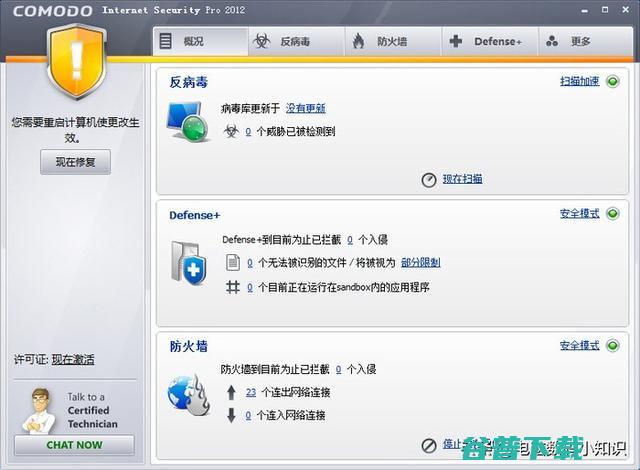Open the Defense+ tab
This screenshot has height=470, width=640.
pos(487,42)
